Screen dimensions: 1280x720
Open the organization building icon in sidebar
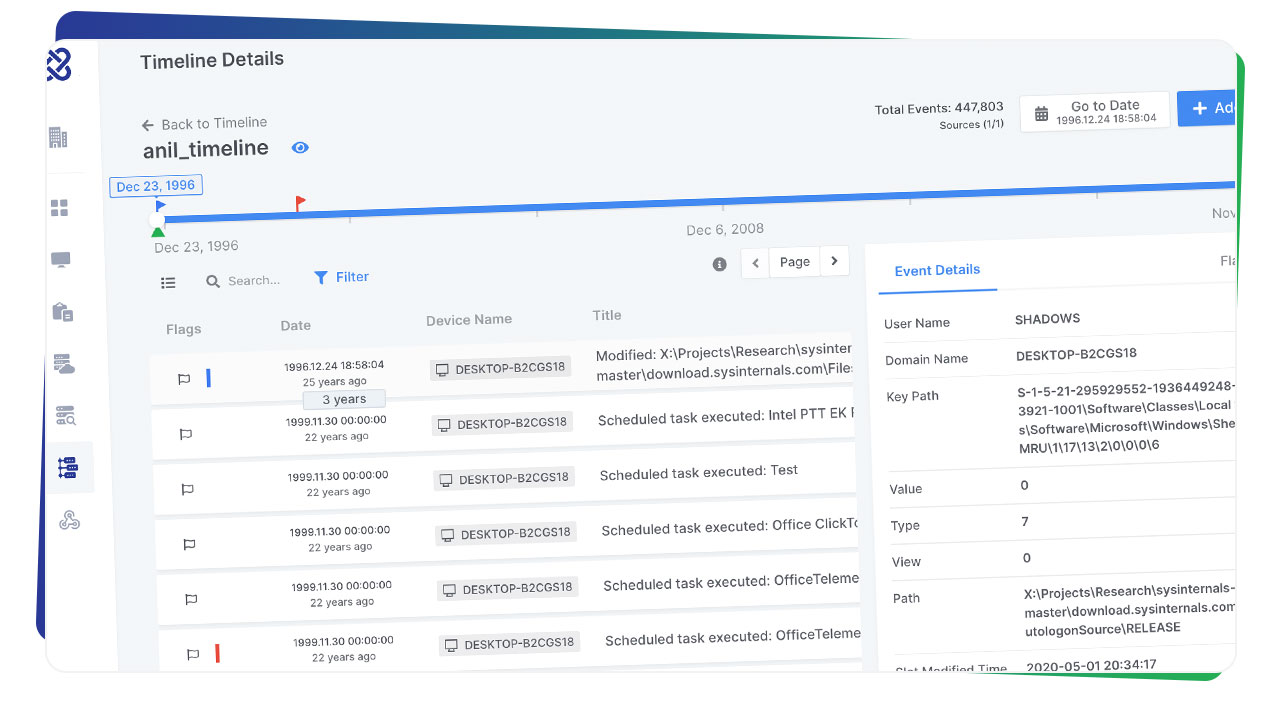point(58,137)
